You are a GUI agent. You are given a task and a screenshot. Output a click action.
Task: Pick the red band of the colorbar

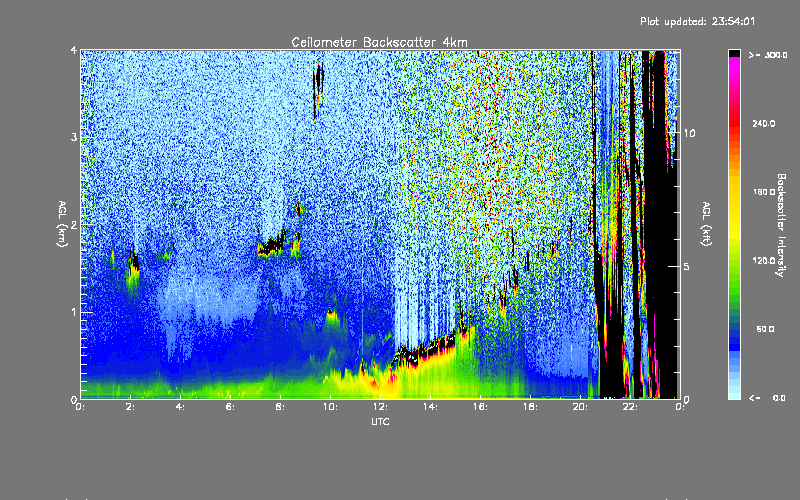(734, 122)
